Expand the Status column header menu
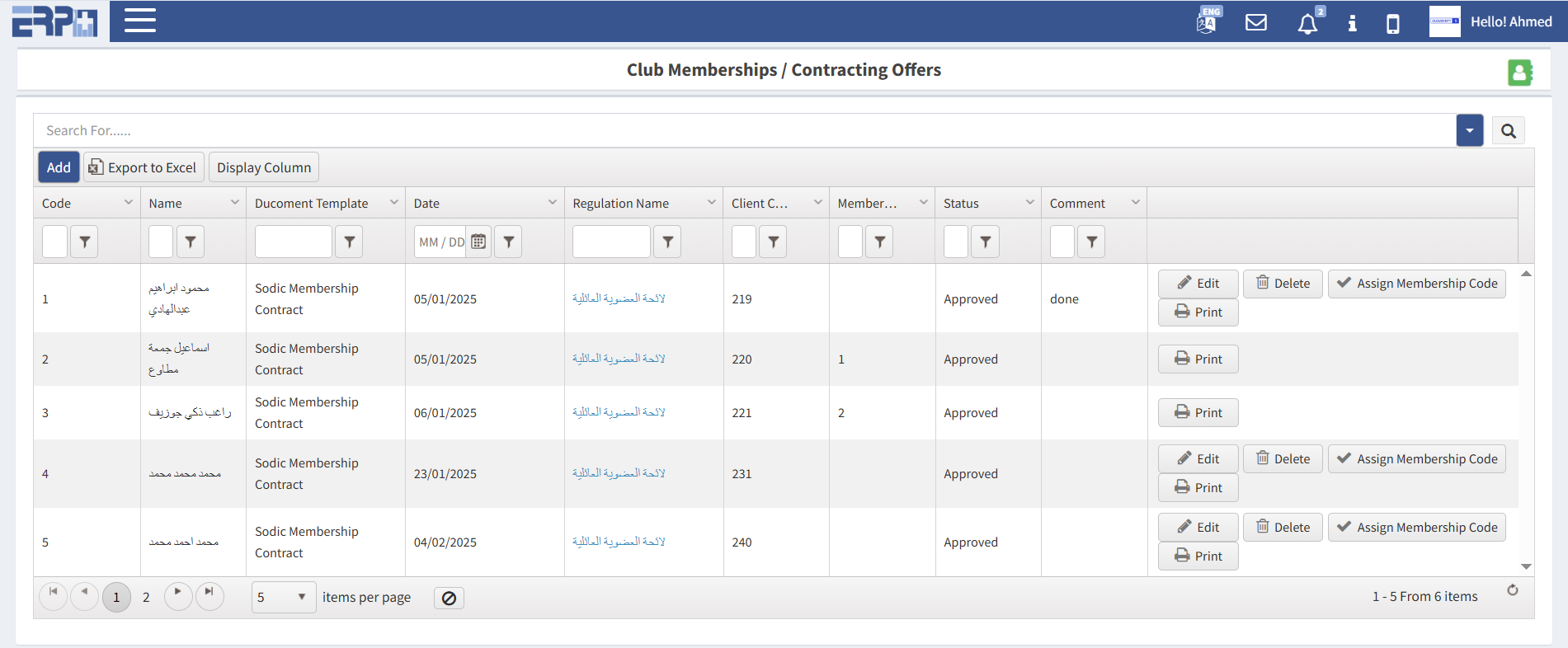 tap(1029, 203)
